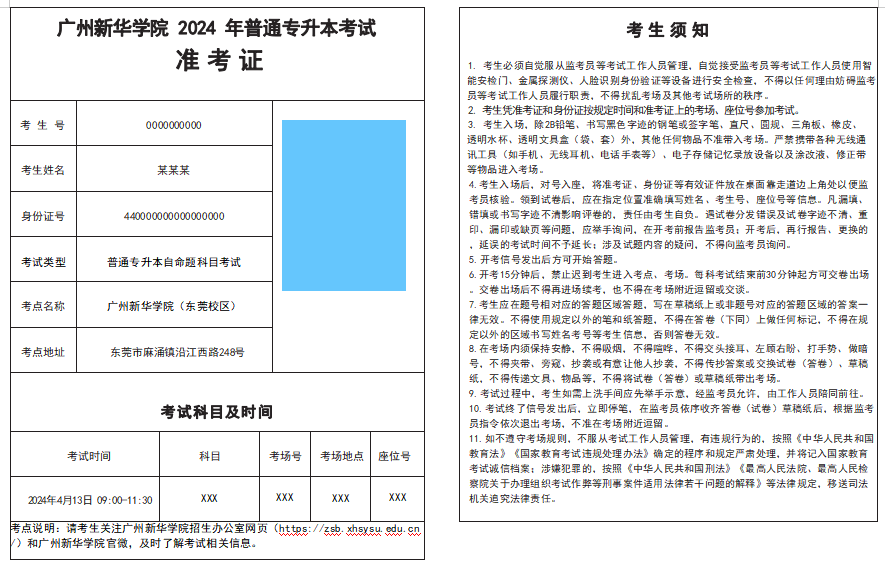Image resolution: width=885 pixels, height=570 pixels.
Task: Select the address 东莞市麻涌镇沿江西路248号
Action: tap(176, 352)
